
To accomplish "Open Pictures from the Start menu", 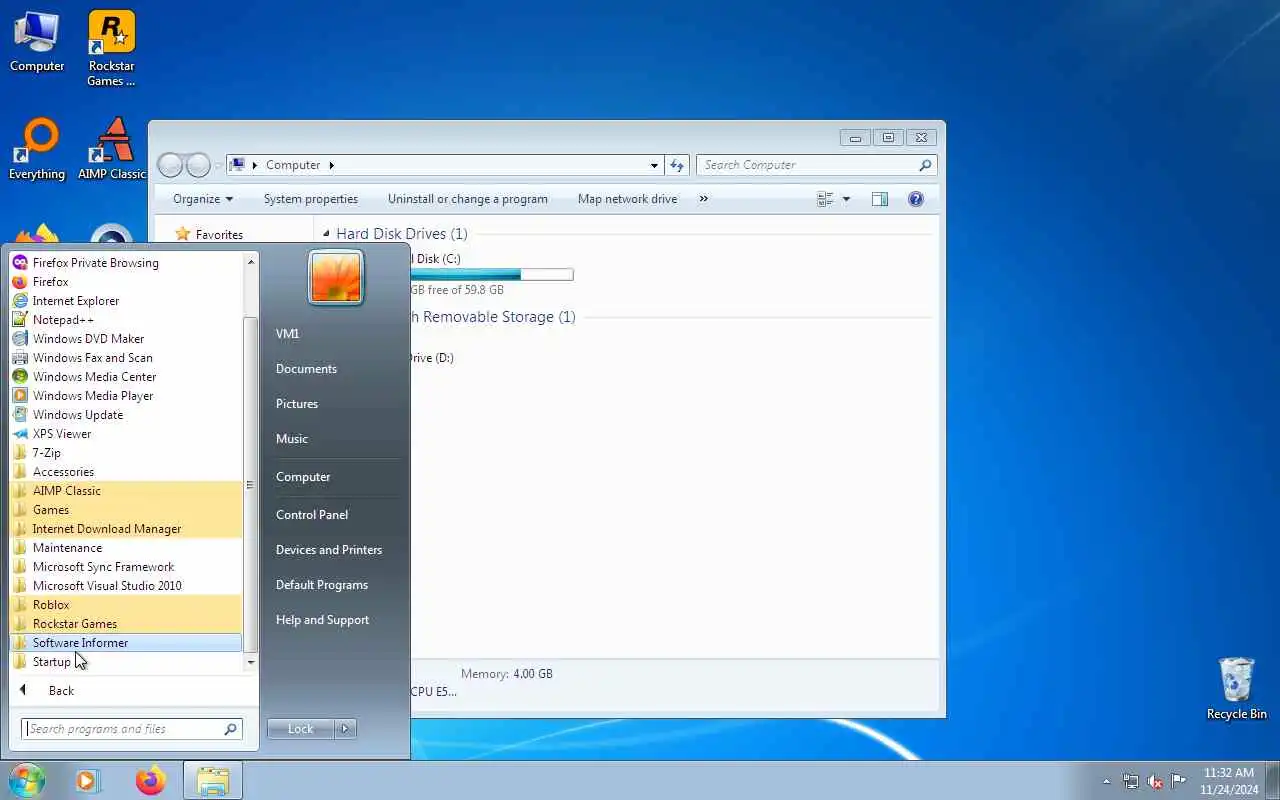I will click(297, 404).
